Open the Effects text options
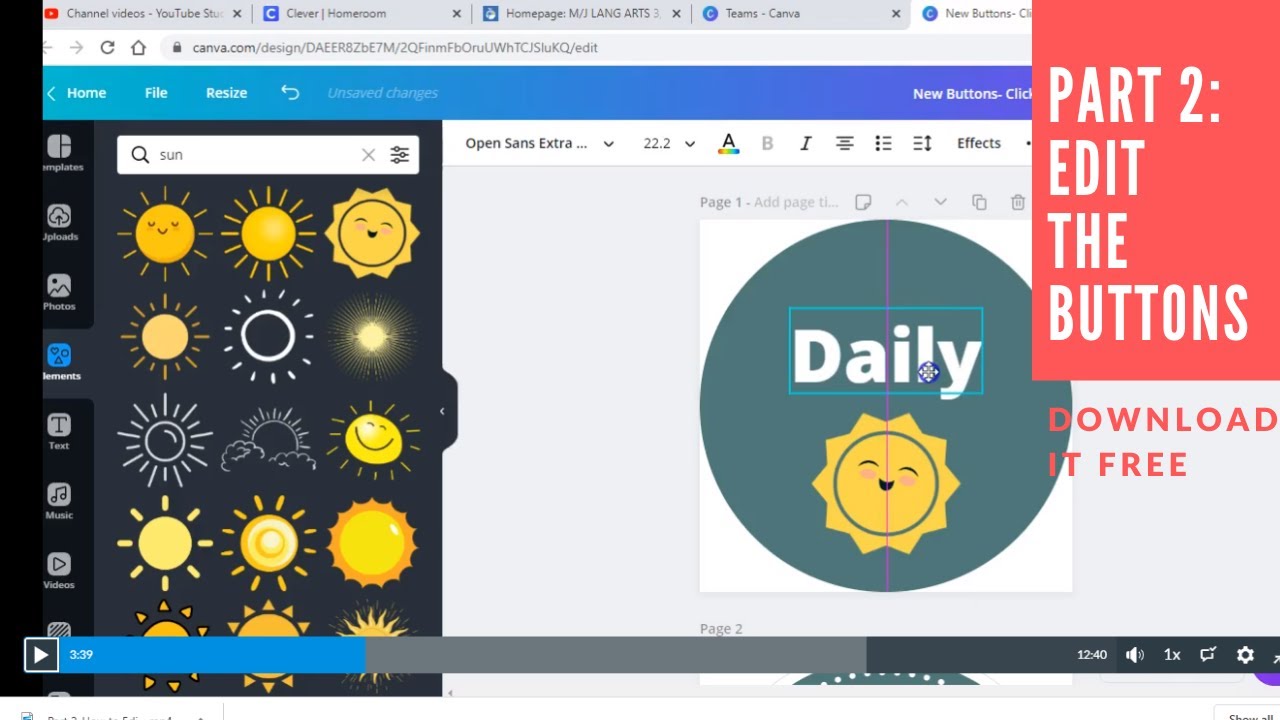 pos(979,143)
